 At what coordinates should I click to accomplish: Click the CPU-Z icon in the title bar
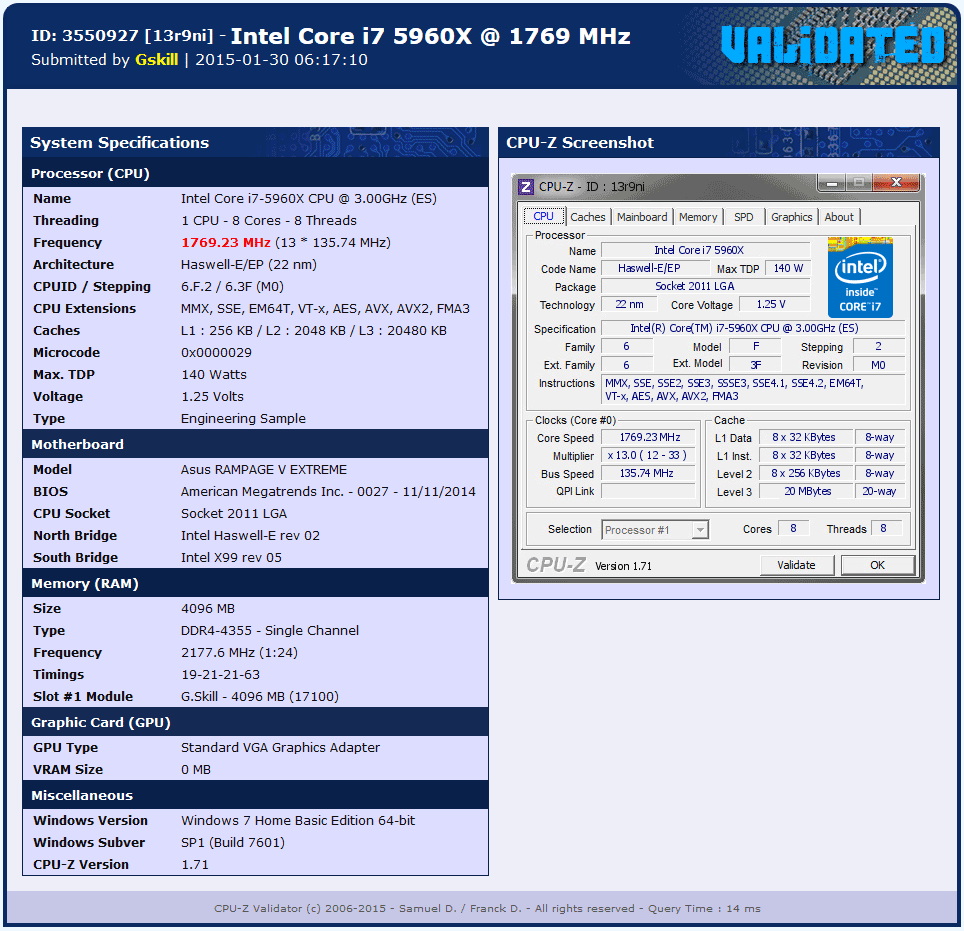(x=526, y=186)
